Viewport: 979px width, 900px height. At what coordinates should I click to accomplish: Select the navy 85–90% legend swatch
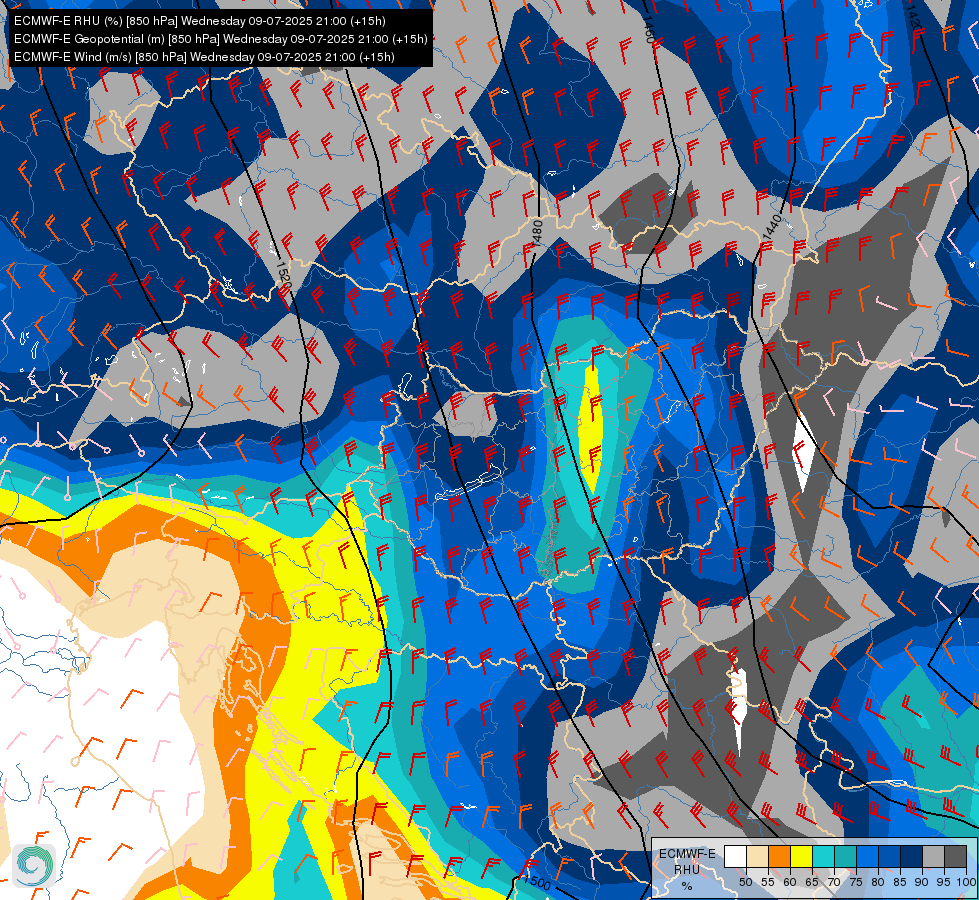click(x=912, y=856)
